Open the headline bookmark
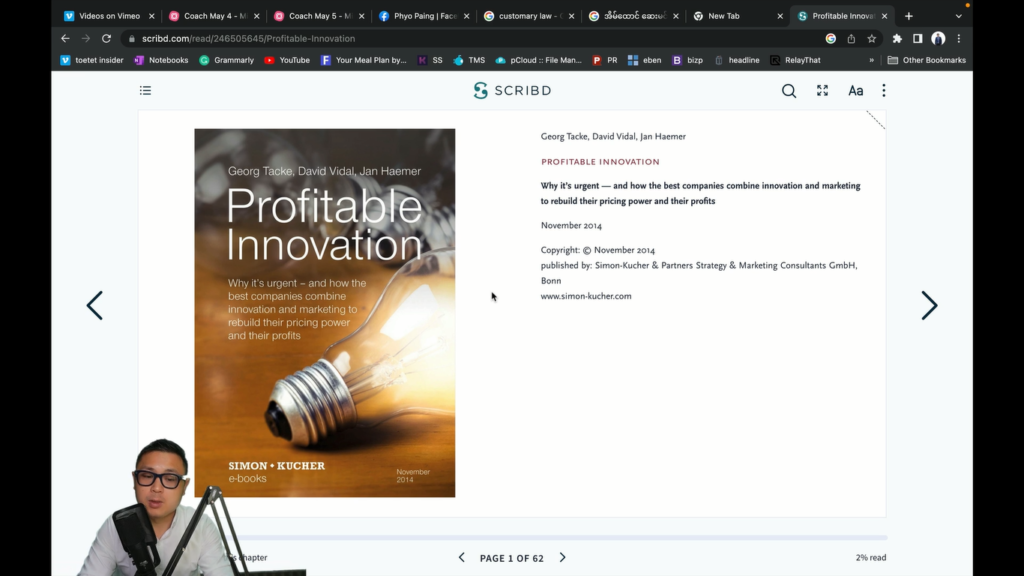Viewport: 1024px width, 576px height. tap(737, 60)
